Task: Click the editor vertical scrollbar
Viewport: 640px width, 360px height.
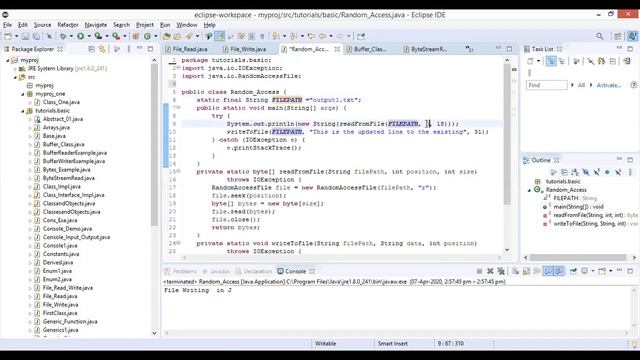Action: click(x=507, y=155)
